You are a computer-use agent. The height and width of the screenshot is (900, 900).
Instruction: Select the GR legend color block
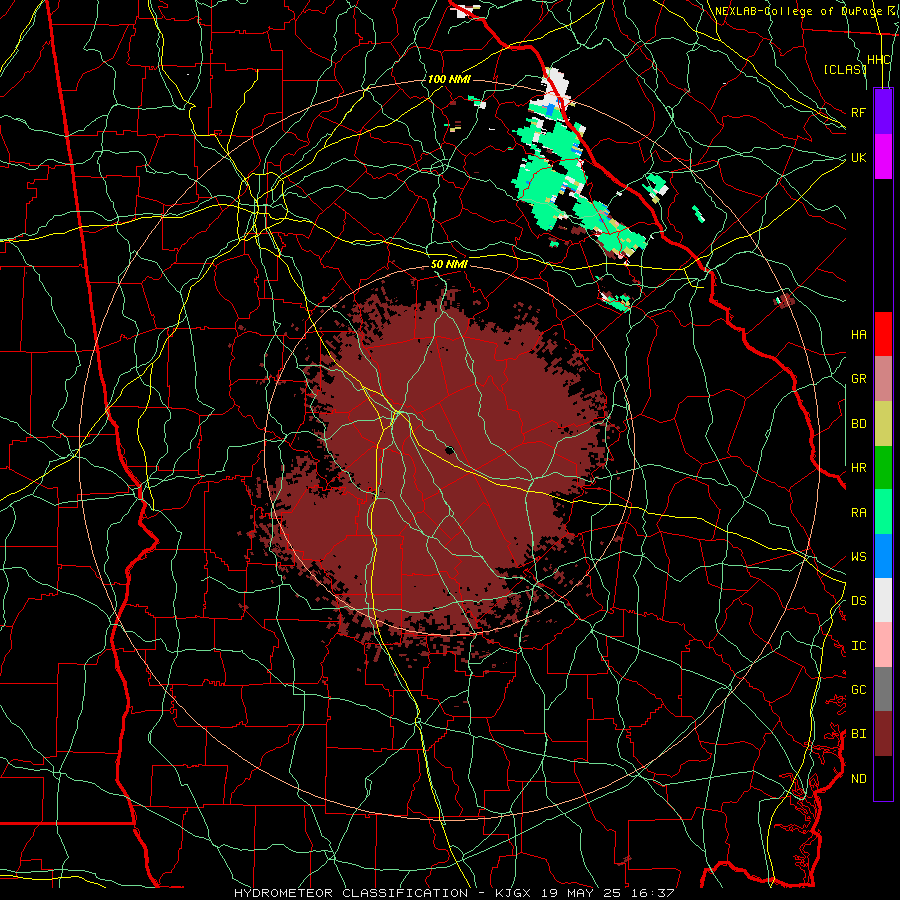tap(883, 379)
